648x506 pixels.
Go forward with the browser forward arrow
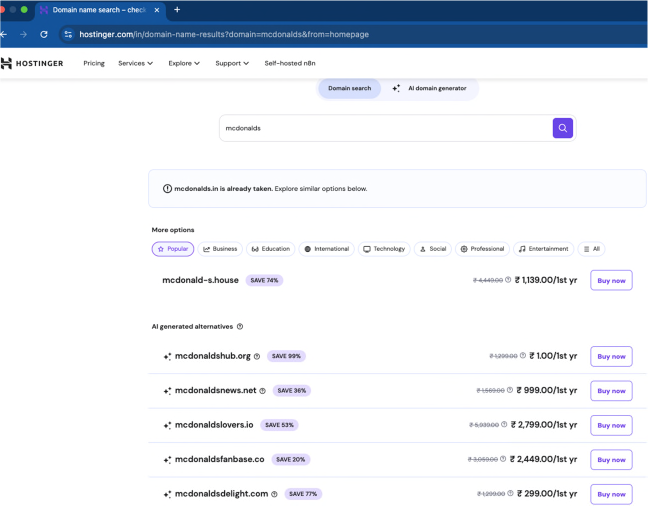24,34
